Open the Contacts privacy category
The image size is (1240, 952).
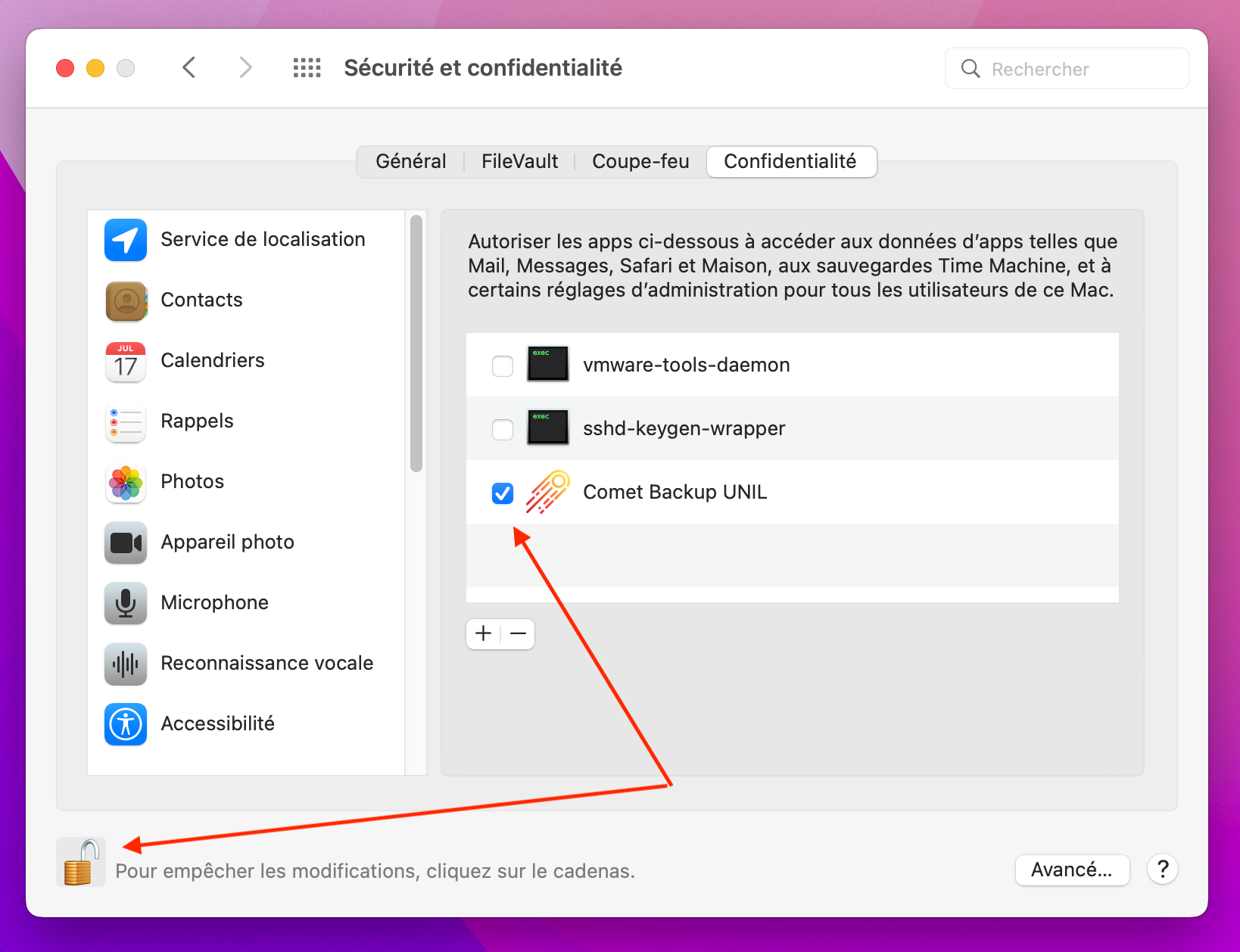point(201,300)
